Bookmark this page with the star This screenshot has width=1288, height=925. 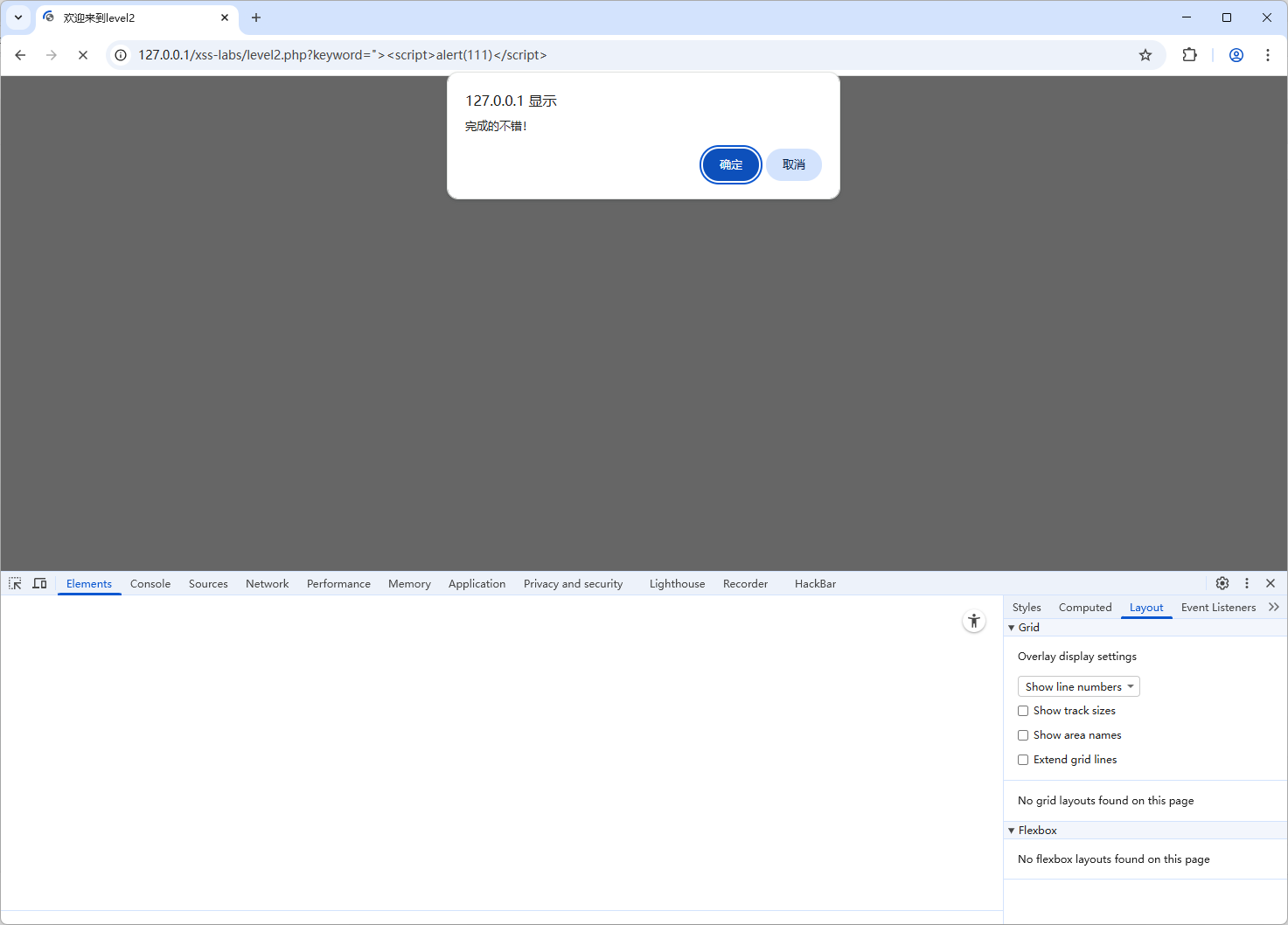(x=1145, y=55)
